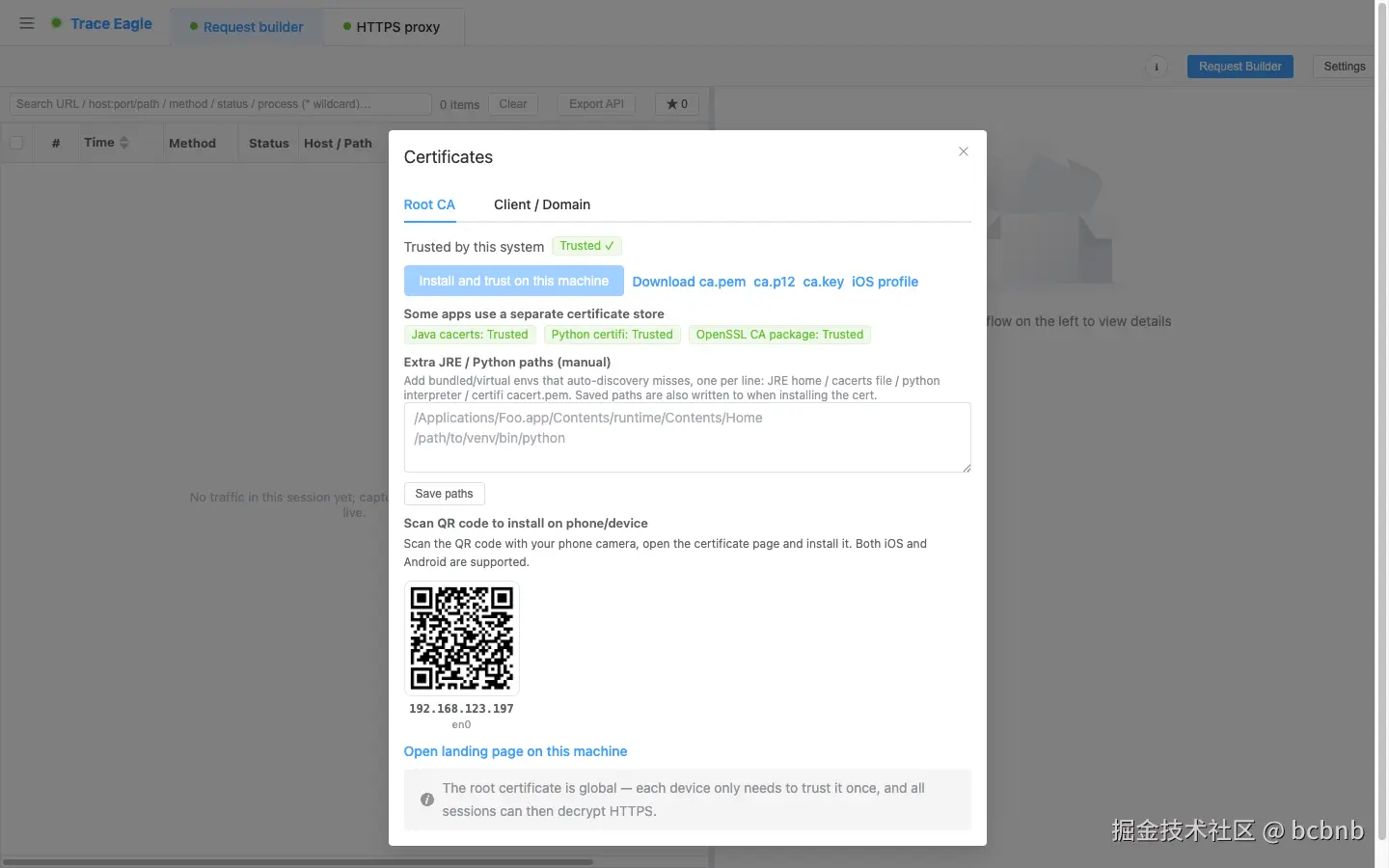Open landing page on this machine link
The image size is (1389, 868).
click(515, 751)
